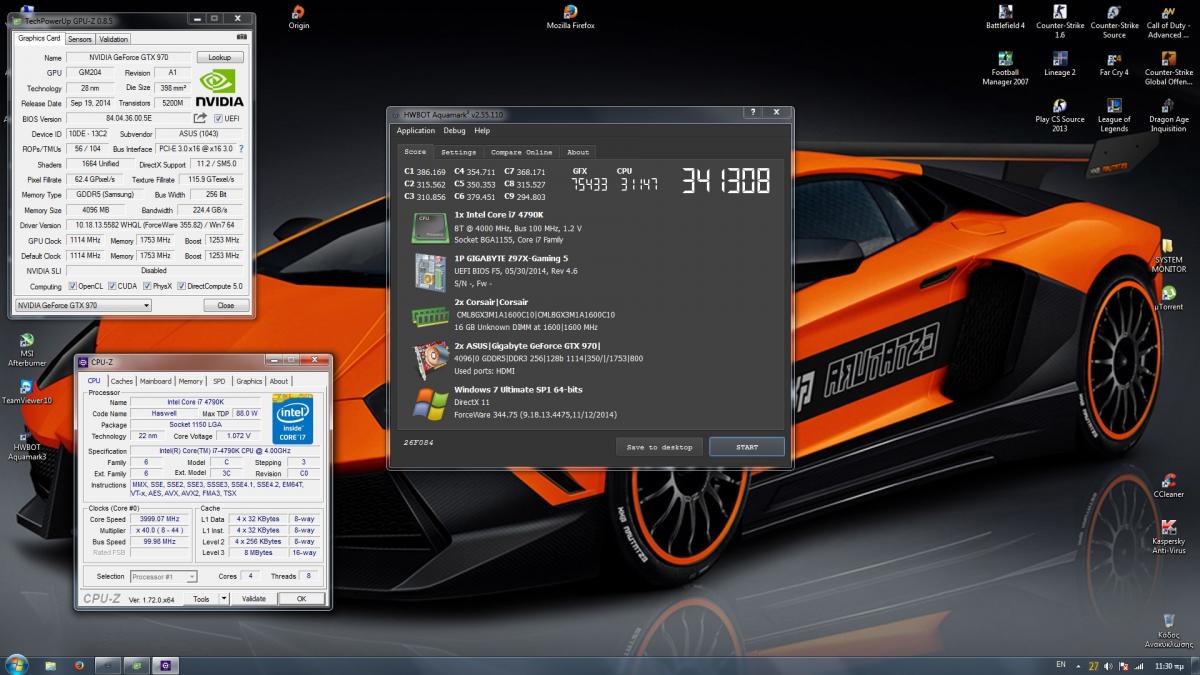The image size is (1200, 675).
Task: Open the Counter-Strike Source desktop icon
Action: click(1114, 21)
